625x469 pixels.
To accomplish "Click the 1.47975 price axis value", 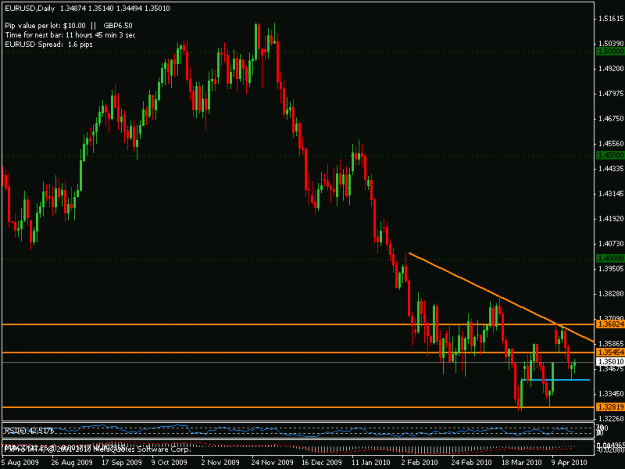I will pos(611,94).
